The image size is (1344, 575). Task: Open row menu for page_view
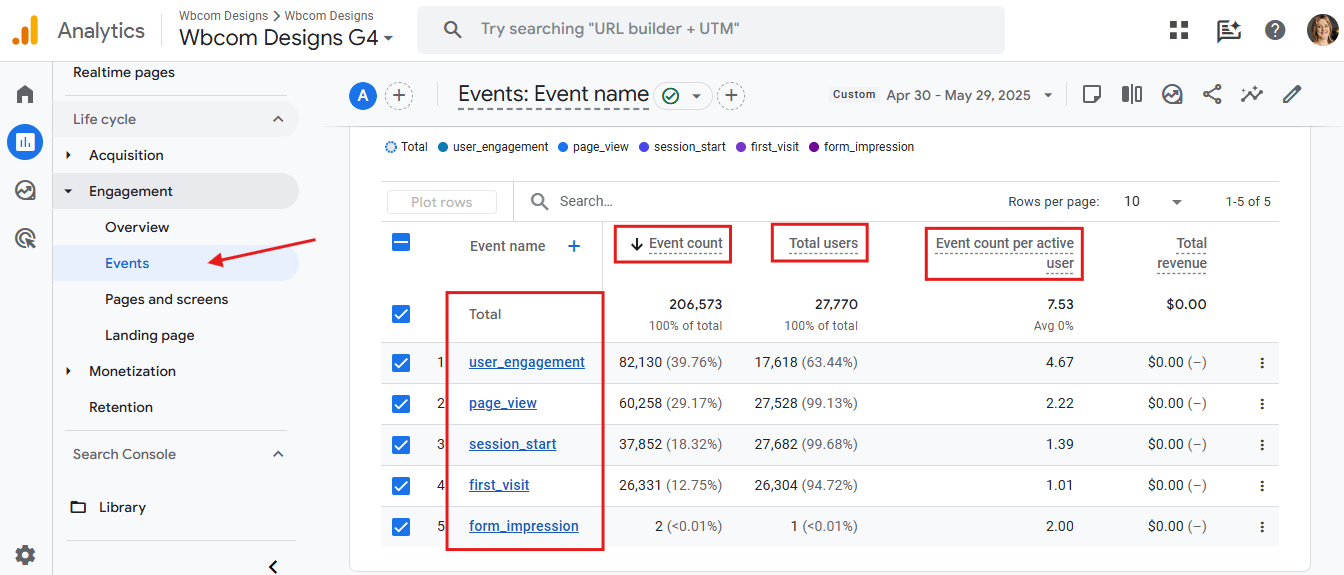click(x=1262, y=404)
